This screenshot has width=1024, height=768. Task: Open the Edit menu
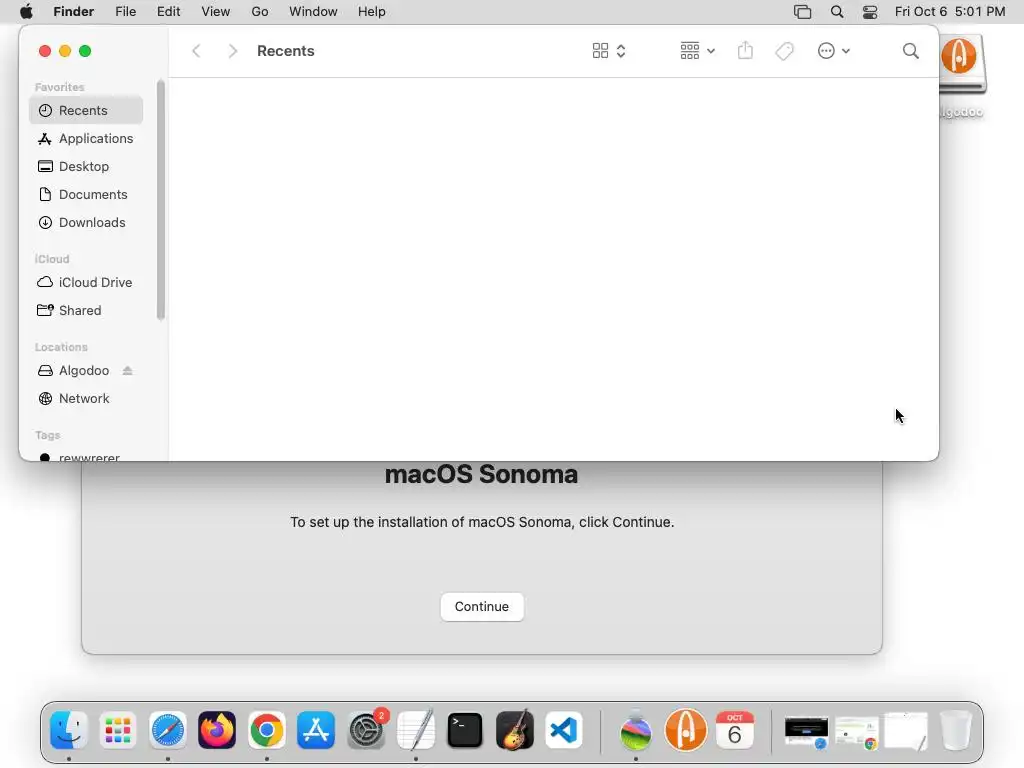pyautogui.click(x=168, y=12)
